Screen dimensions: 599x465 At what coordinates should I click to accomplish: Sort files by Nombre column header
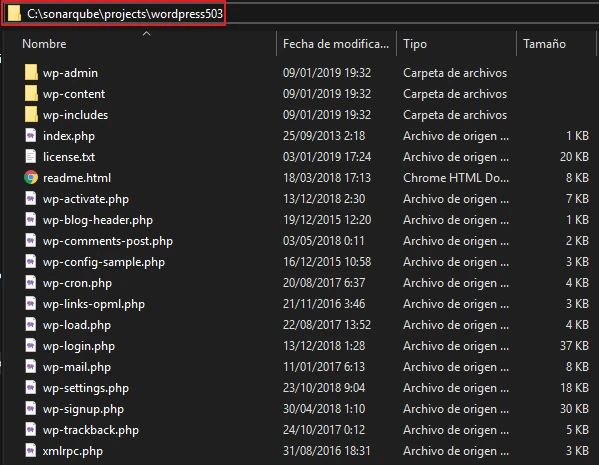(x=44, y=44)
